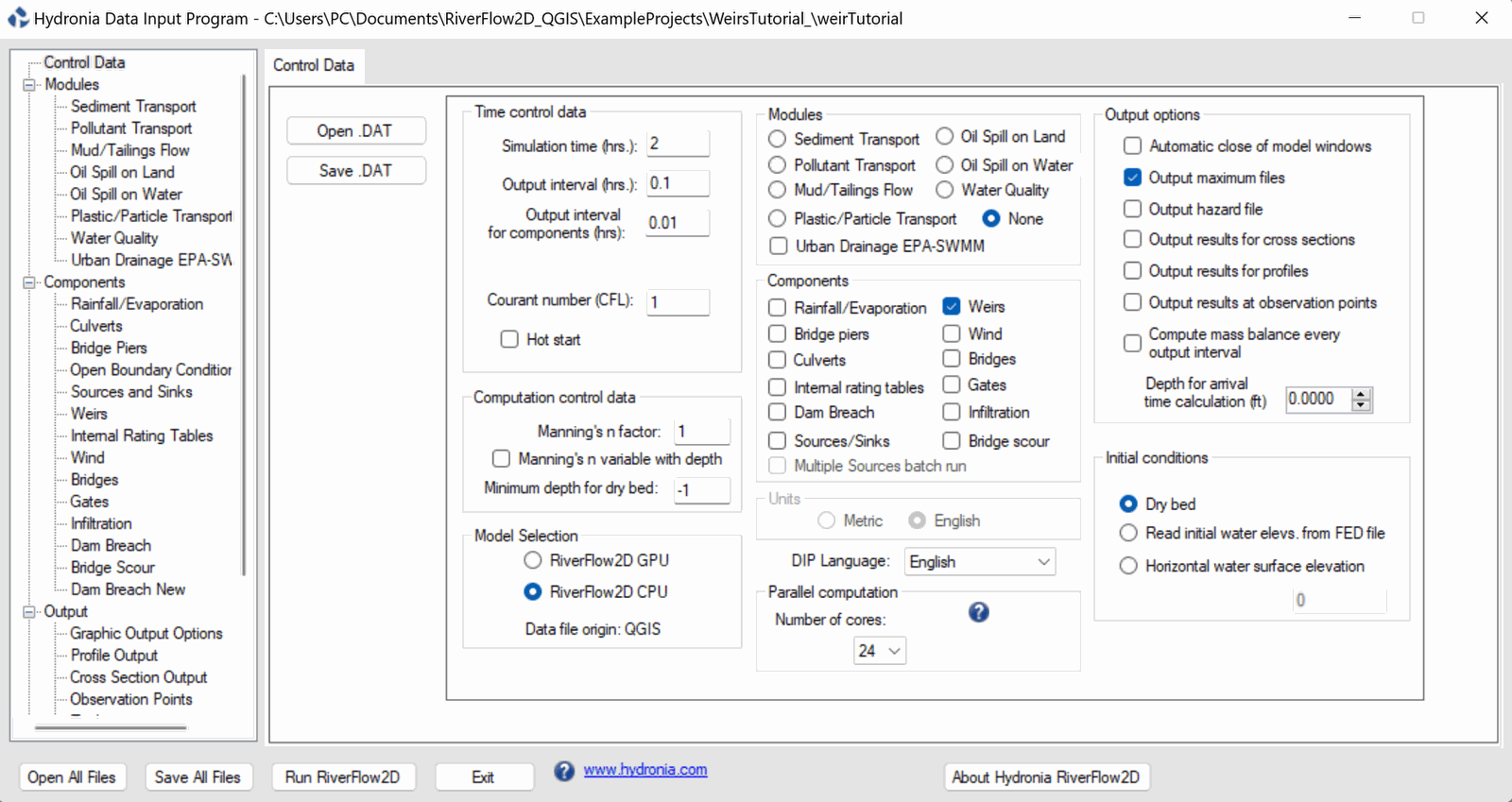1512x802 pixels.
Task: Uncheck the Weirs component checkbox
Action: tap(952, 306)
